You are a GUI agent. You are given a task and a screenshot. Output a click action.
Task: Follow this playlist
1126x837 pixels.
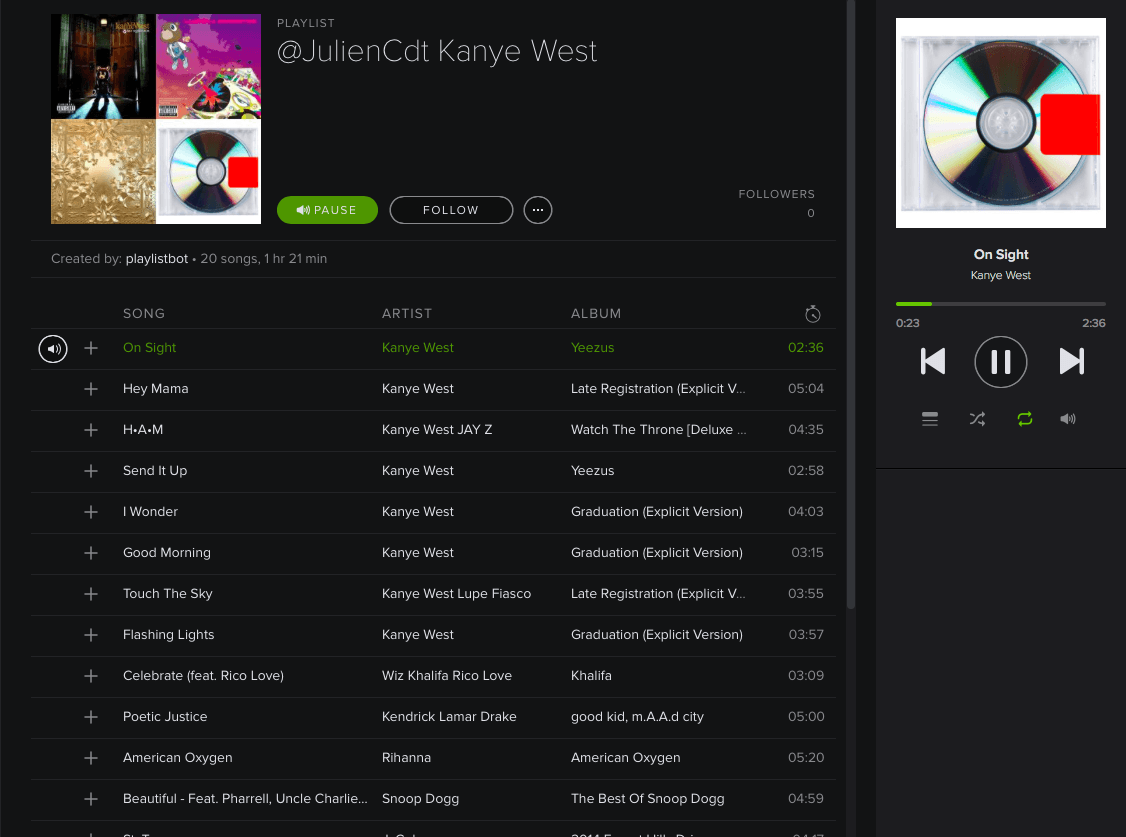[451, 210]
